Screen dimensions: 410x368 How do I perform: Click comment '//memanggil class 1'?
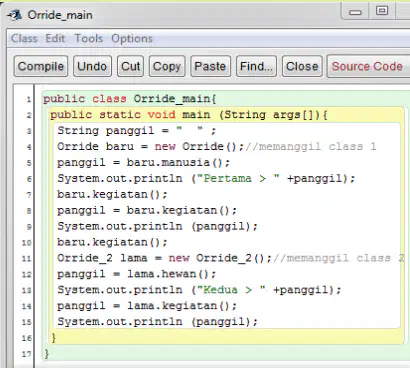coord(311,147)
